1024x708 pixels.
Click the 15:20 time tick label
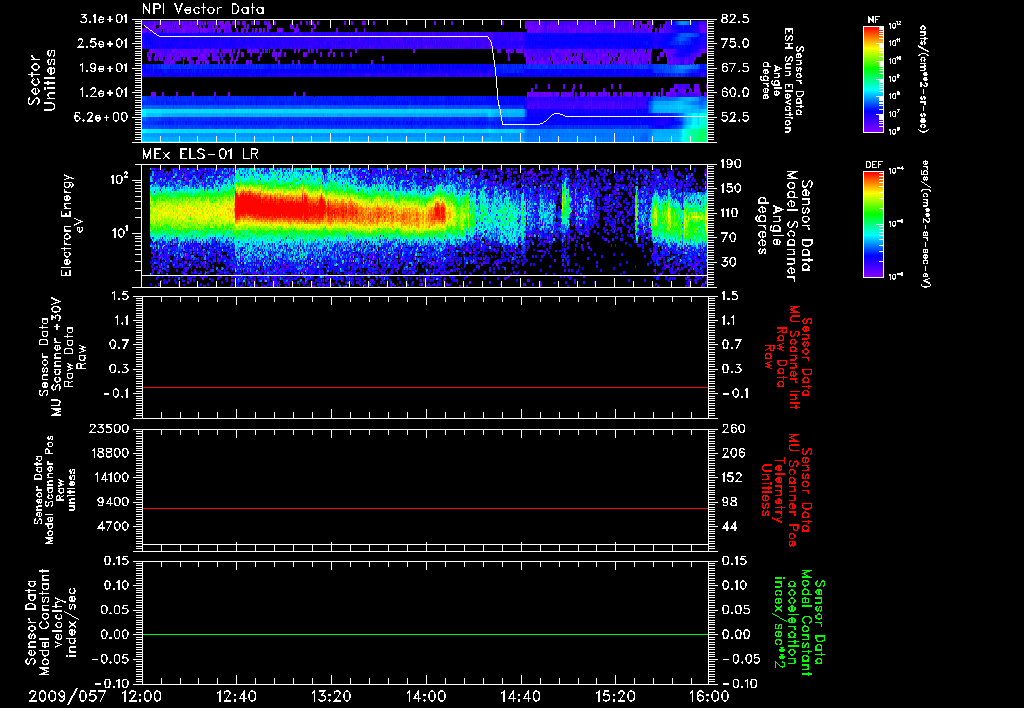[615, 697]
